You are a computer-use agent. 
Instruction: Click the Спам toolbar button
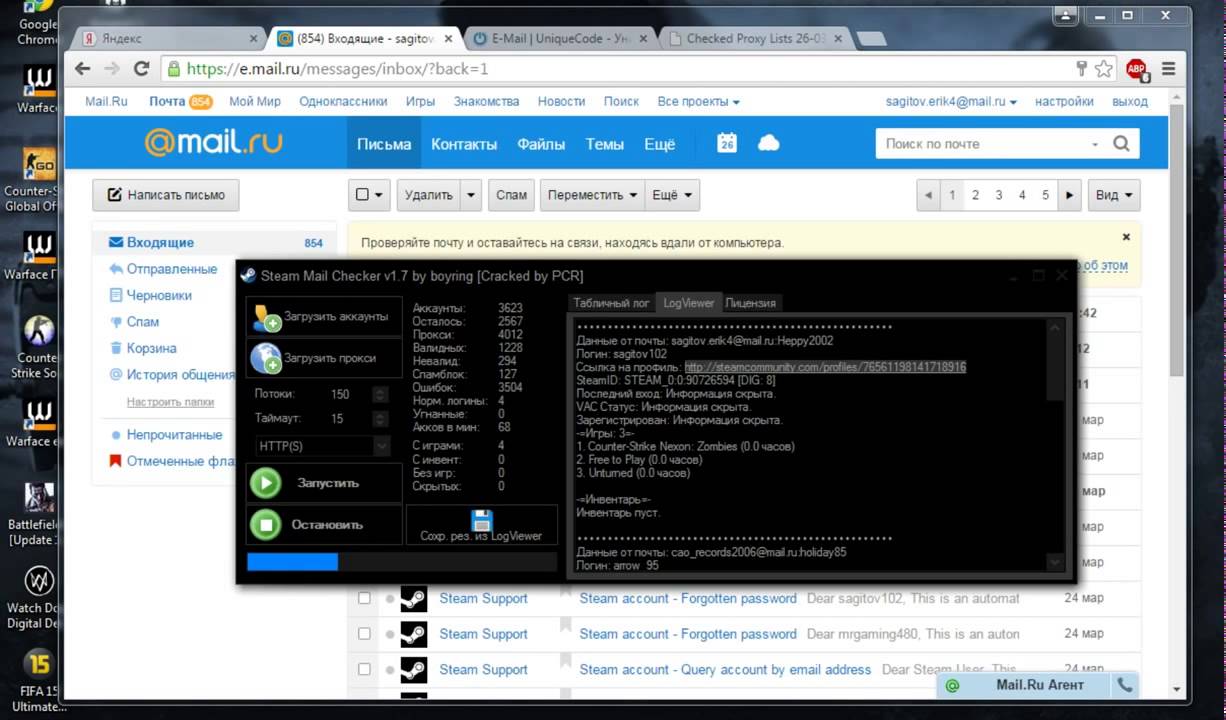(511, 195)
